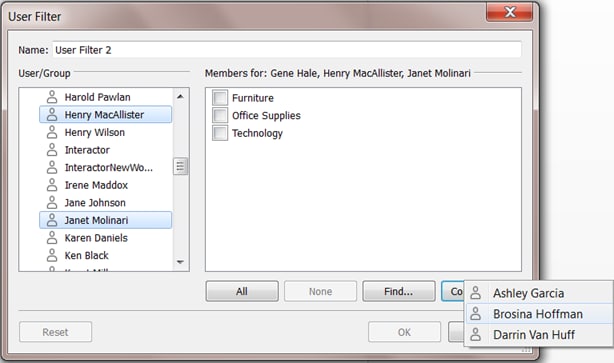The width and height of the screenshot is (614, 363).
Task: Select Ashley Garcia from the popup menu
Action: pyautogui.click(x=538, y=293)
